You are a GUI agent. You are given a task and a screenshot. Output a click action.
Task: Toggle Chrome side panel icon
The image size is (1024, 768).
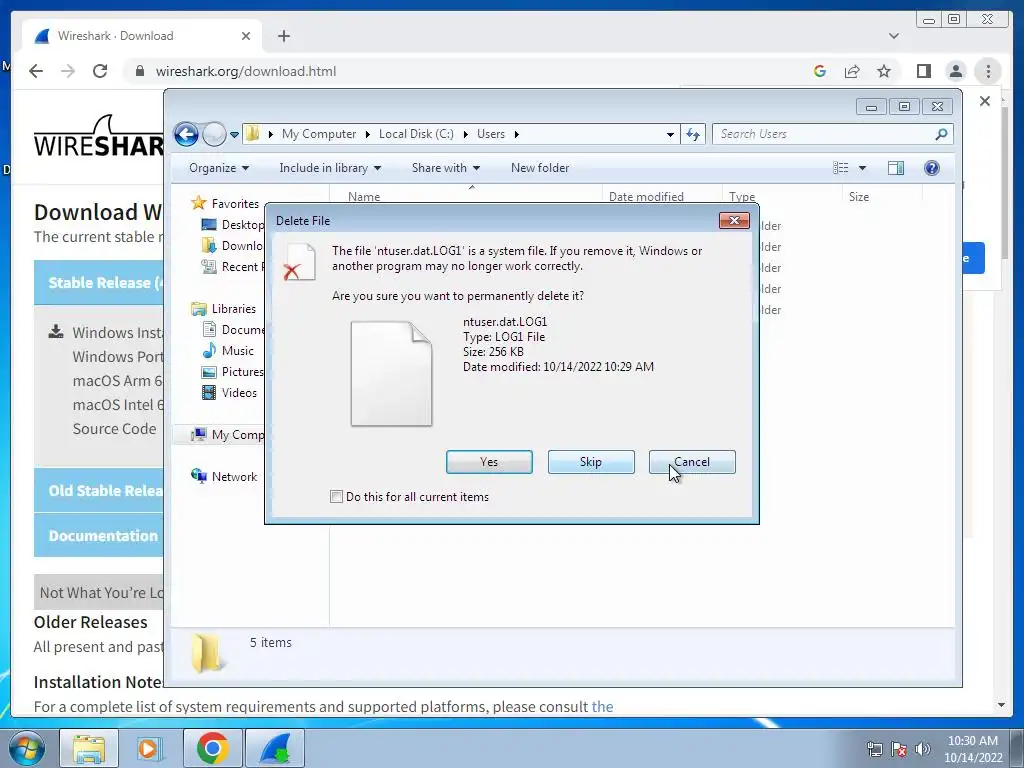click(x=923, y=71)
